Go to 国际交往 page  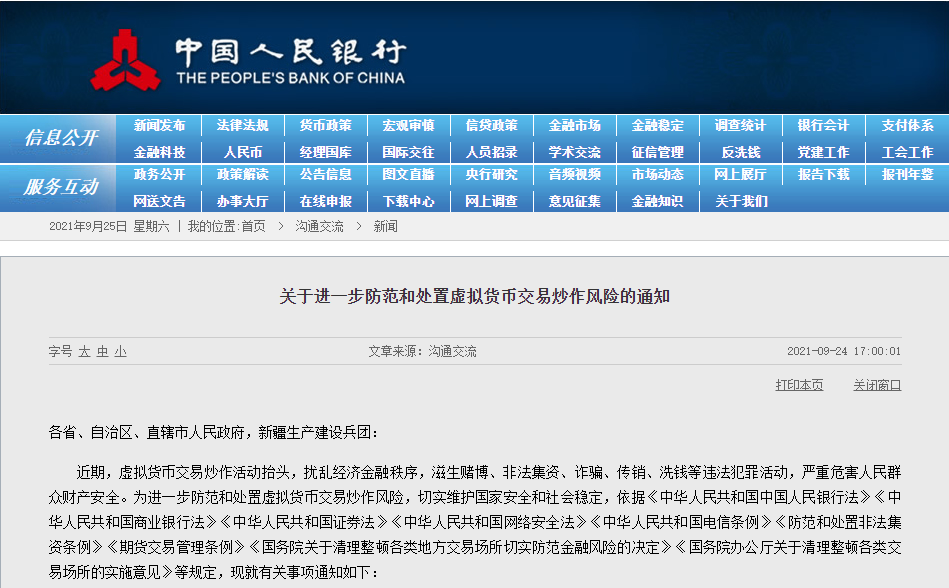tap(408, 152)
